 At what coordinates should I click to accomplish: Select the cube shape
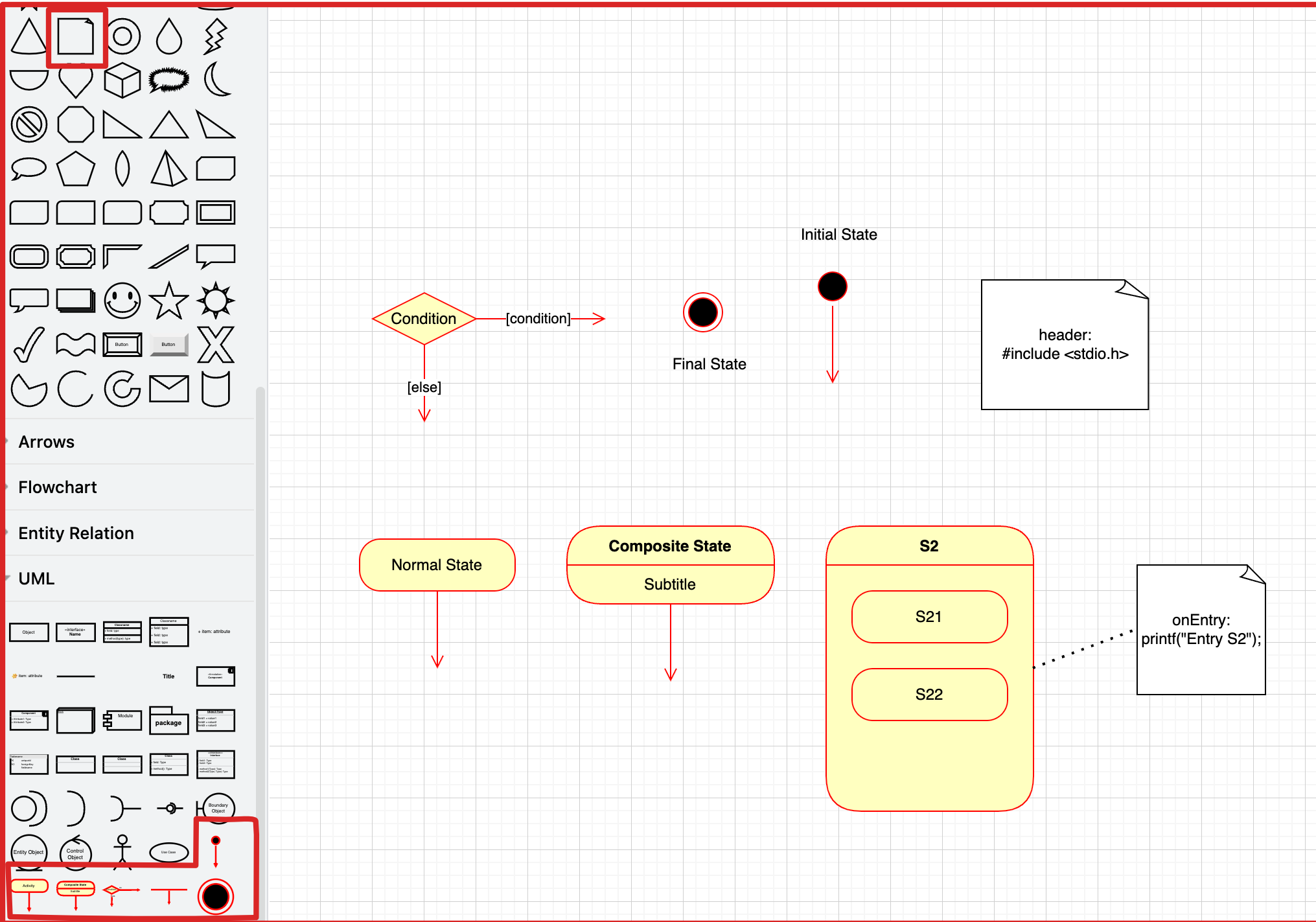point(122,80)
